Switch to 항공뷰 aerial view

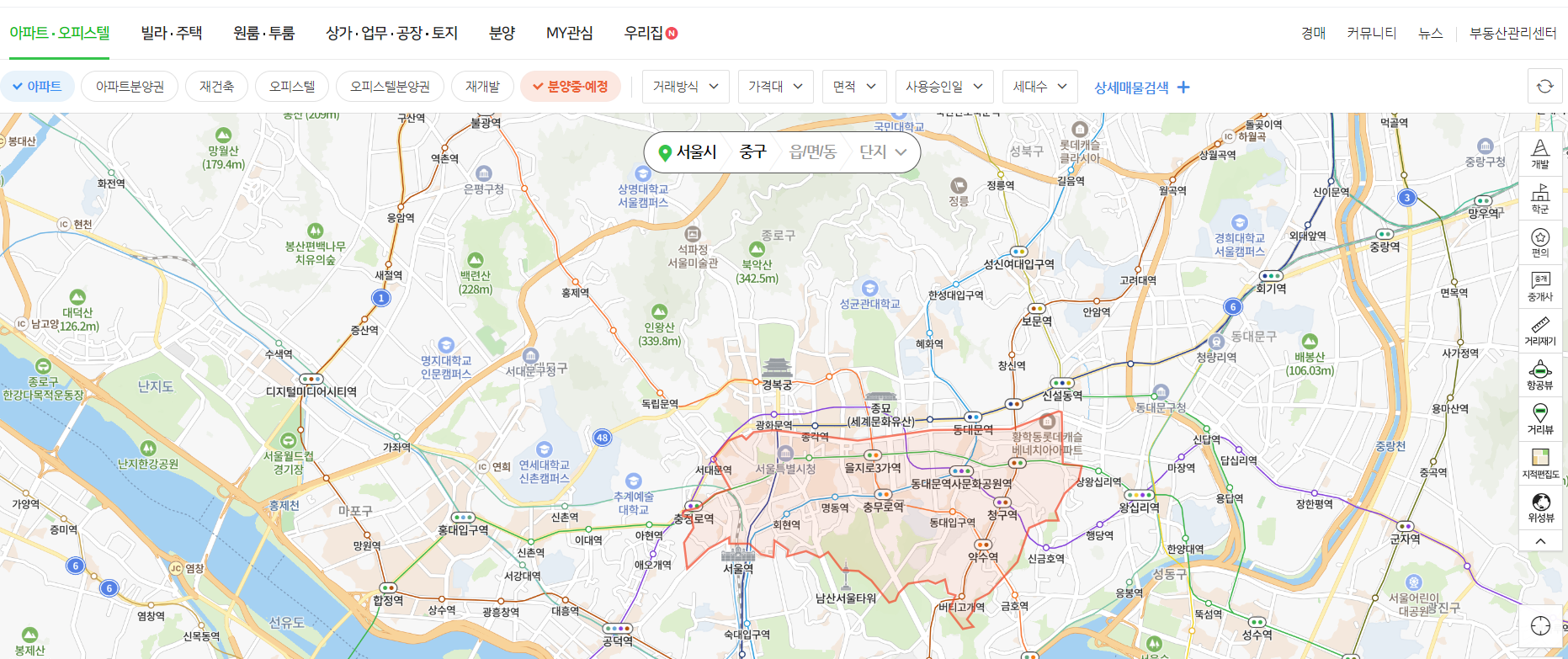(x=1540, y=375)
